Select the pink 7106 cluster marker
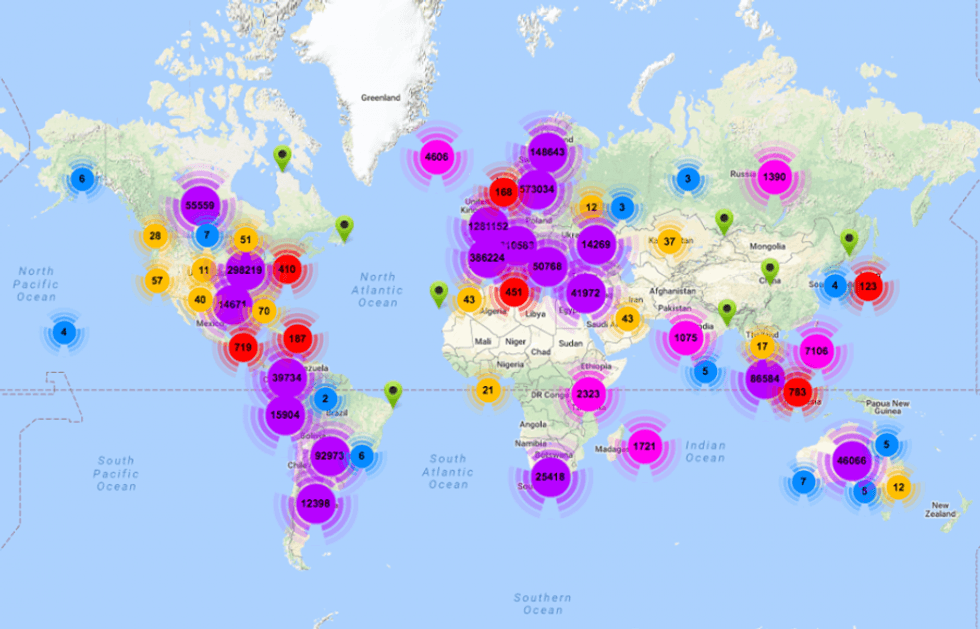Screen dimensions: 980x629 click(816, 351)
